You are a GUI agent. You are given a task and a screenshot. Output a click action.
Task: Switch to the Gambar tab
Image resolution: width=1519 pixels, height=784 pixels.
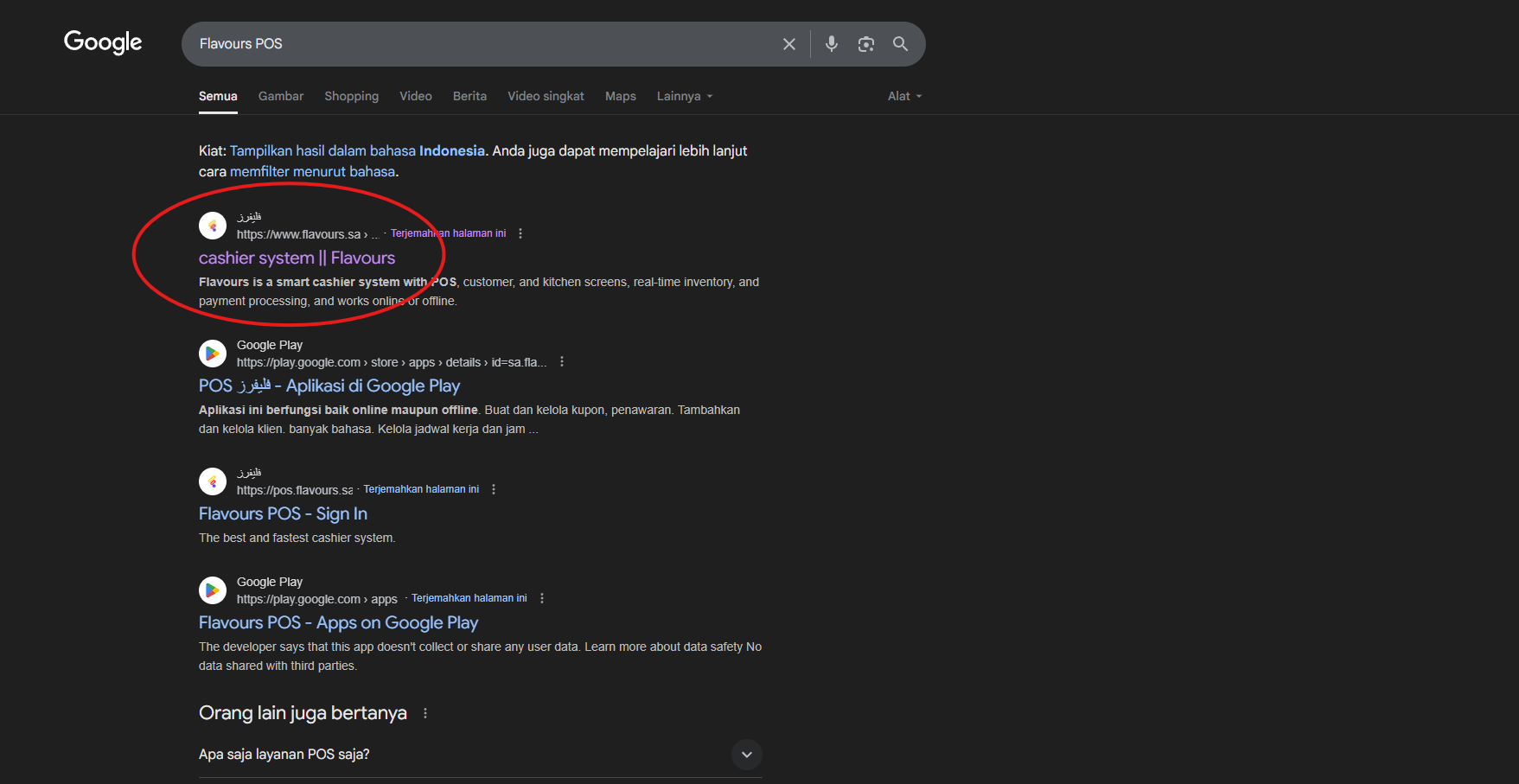pos(281,96)
